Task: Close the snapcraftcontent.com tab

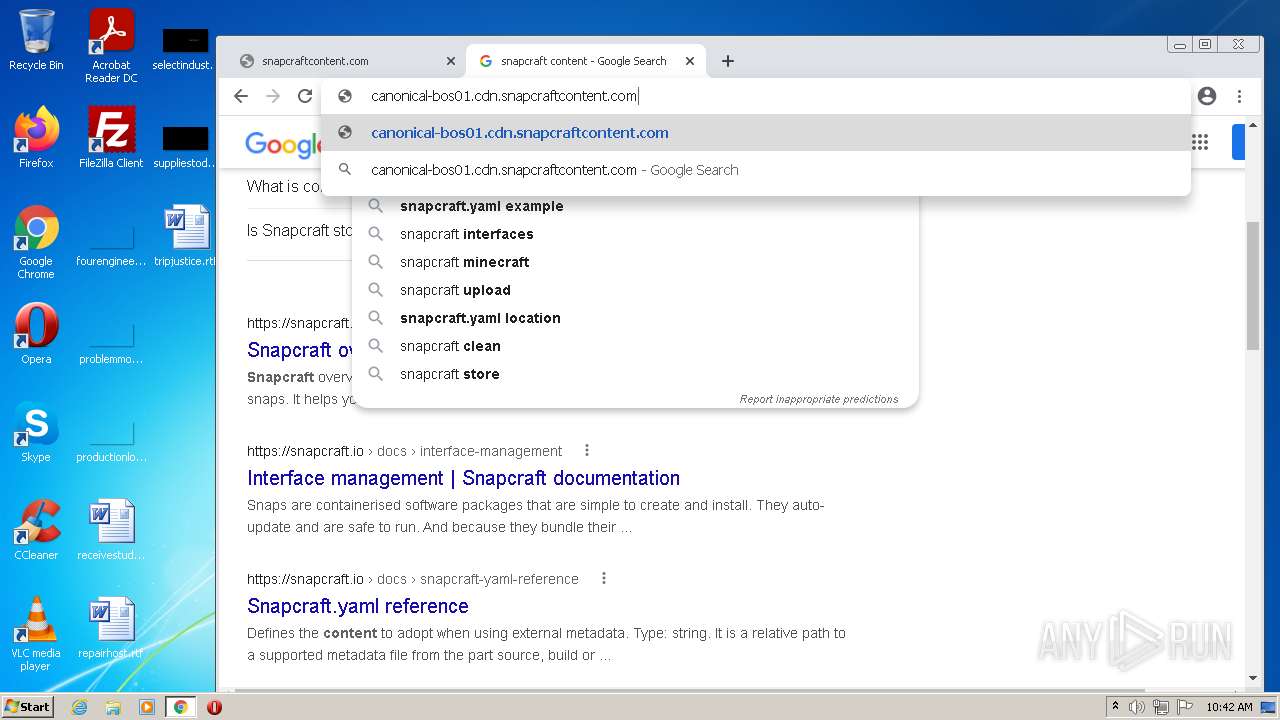Action: (x=450, y=61)
